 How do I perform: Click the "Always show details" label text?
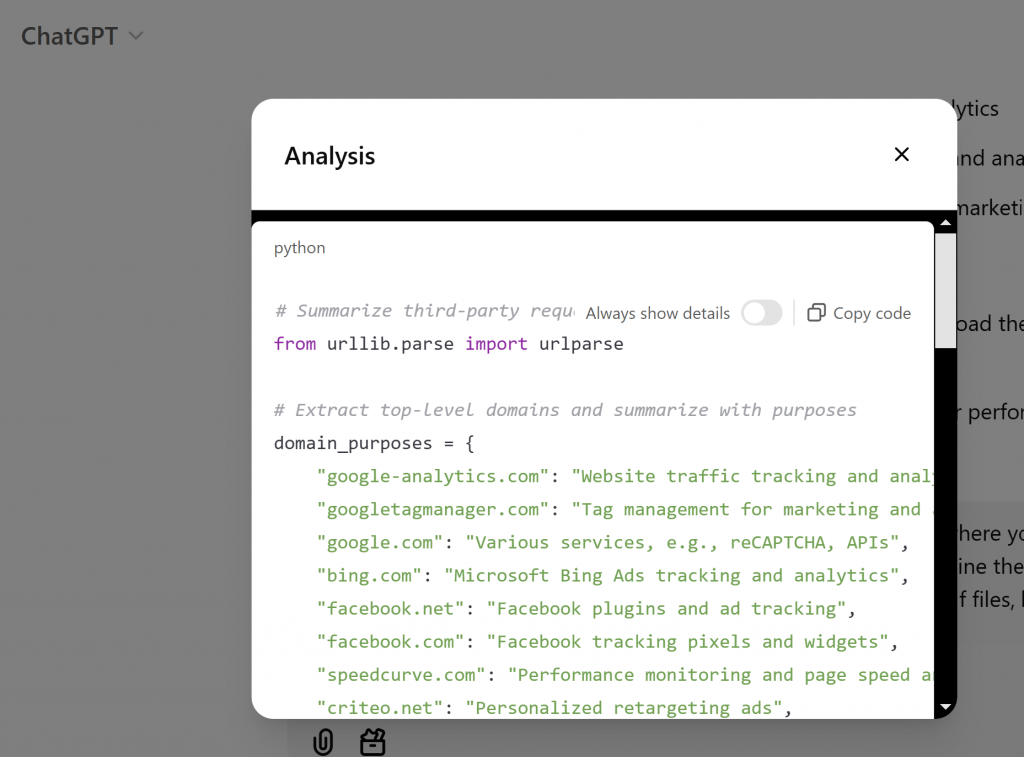click(x=657, y=313)
